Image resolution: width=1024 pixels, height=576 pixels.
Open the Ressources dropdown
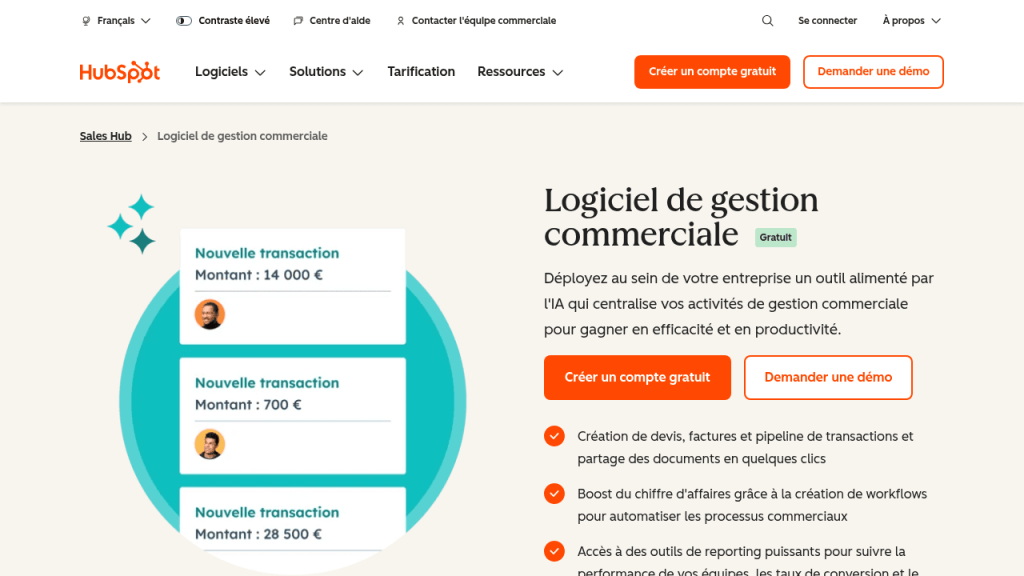pos(520,71)
